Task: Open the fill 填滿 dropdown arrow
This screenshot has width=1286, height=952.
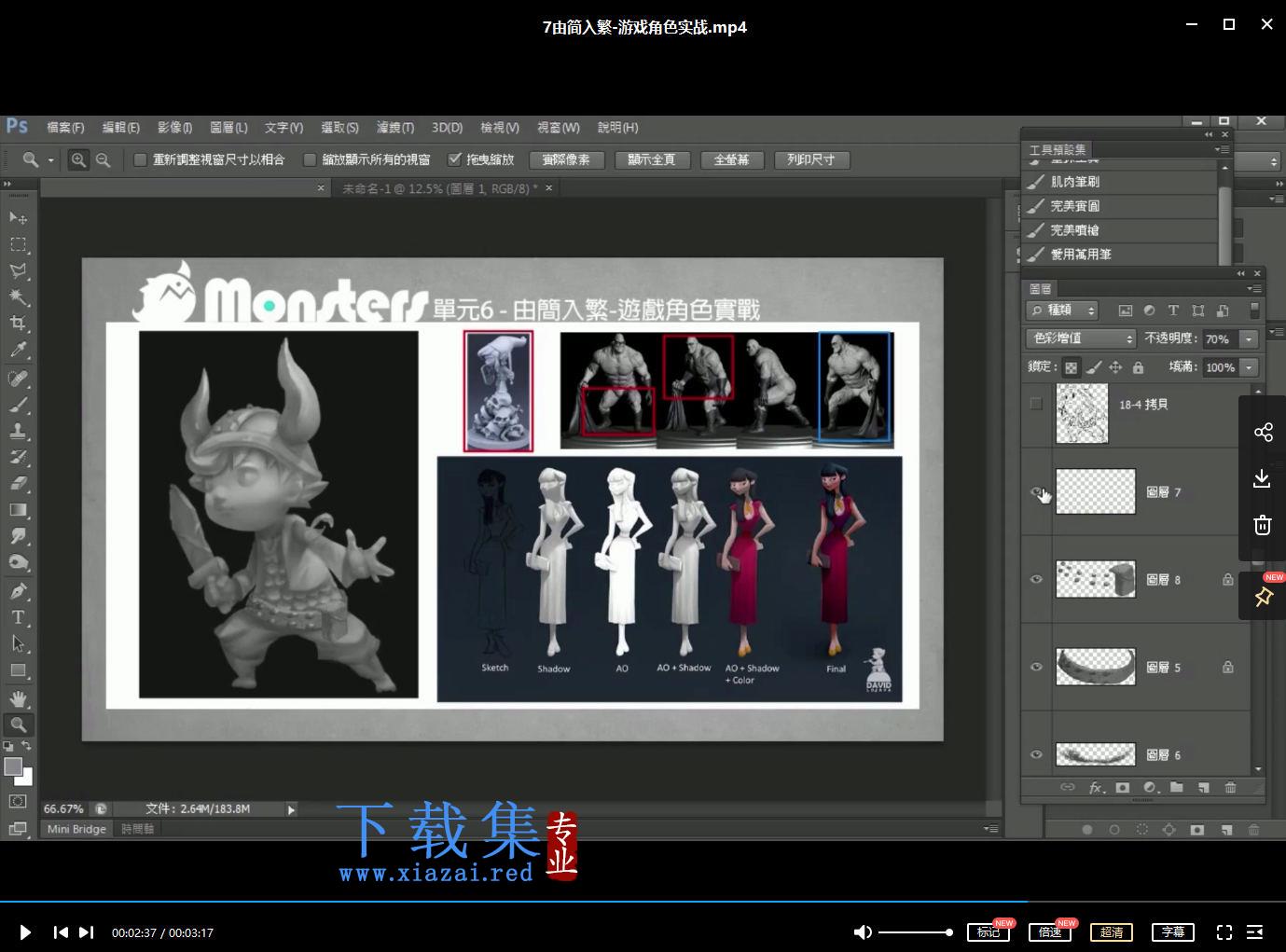Action: [1250, 367]
